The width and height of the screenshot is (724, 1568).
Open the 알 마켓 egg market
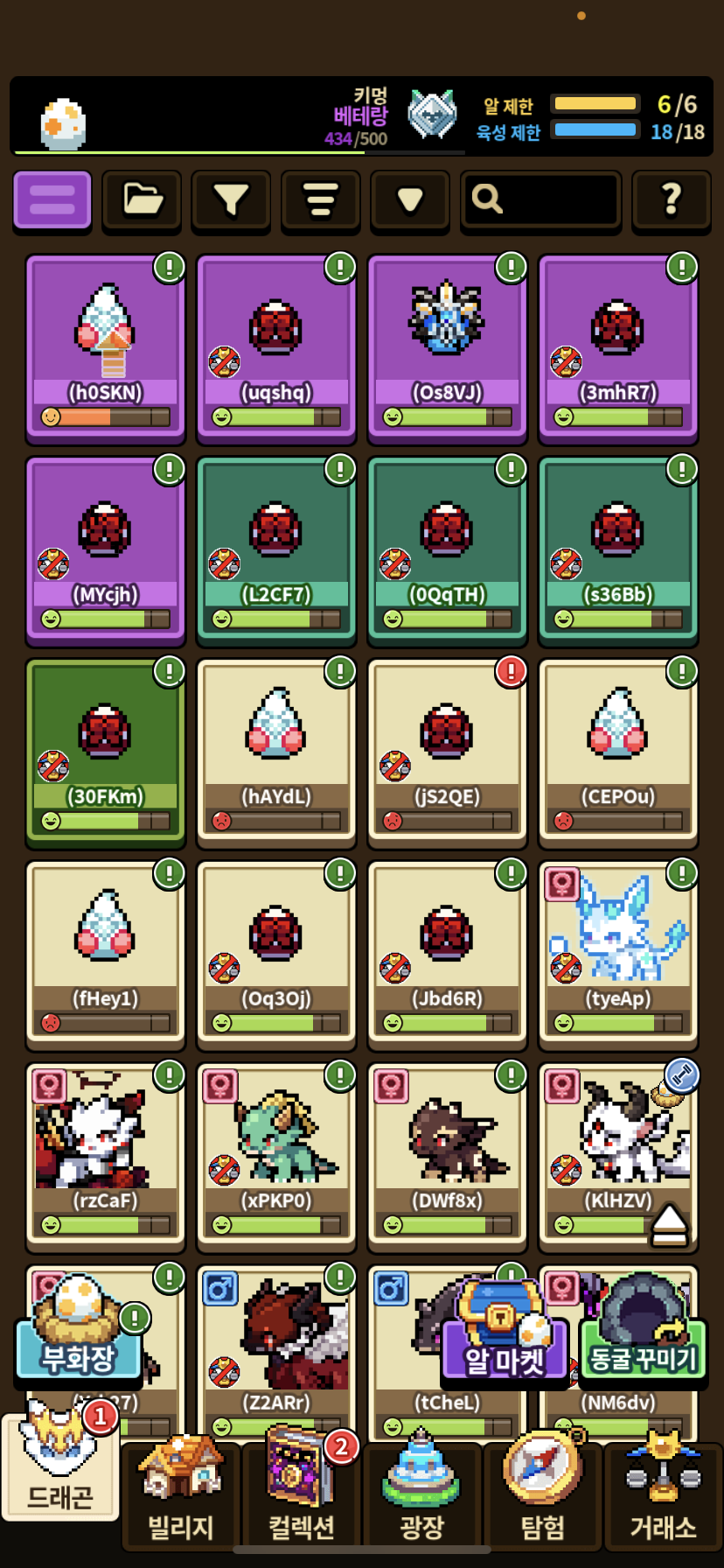pos(505,1335)
